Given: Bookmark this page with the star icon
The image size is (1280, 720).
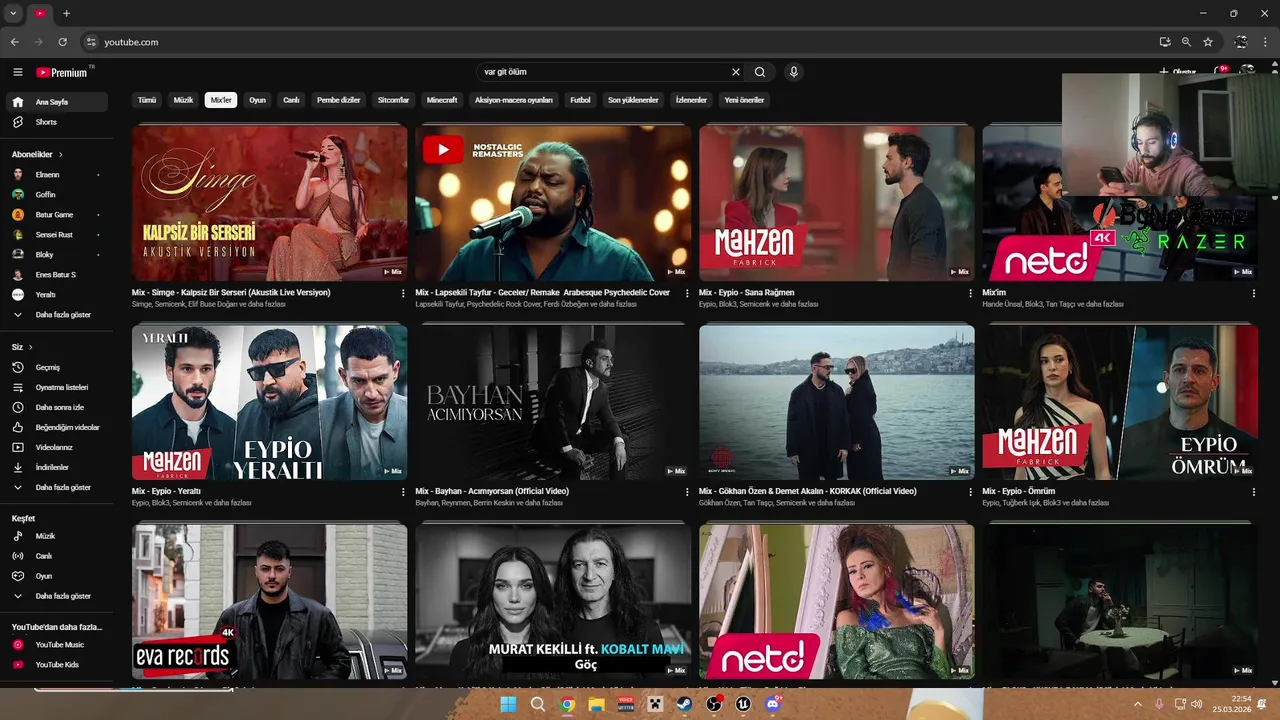Looking at the screenshot, I should pos(1208,42).
